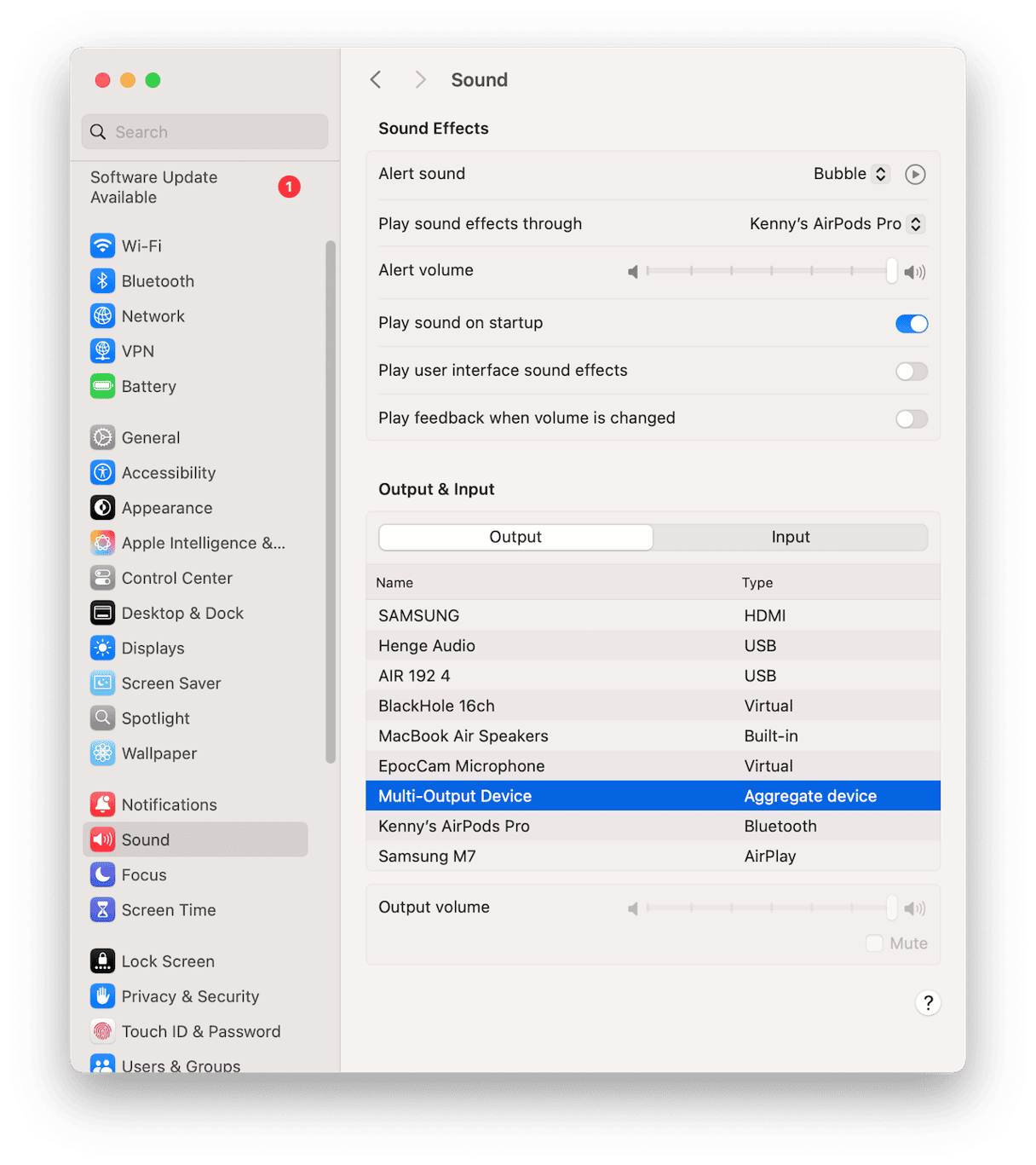The width and height of the screenshot is (1036, 1165).
Task: Switch to the Input tab
Action: point(791,537)
